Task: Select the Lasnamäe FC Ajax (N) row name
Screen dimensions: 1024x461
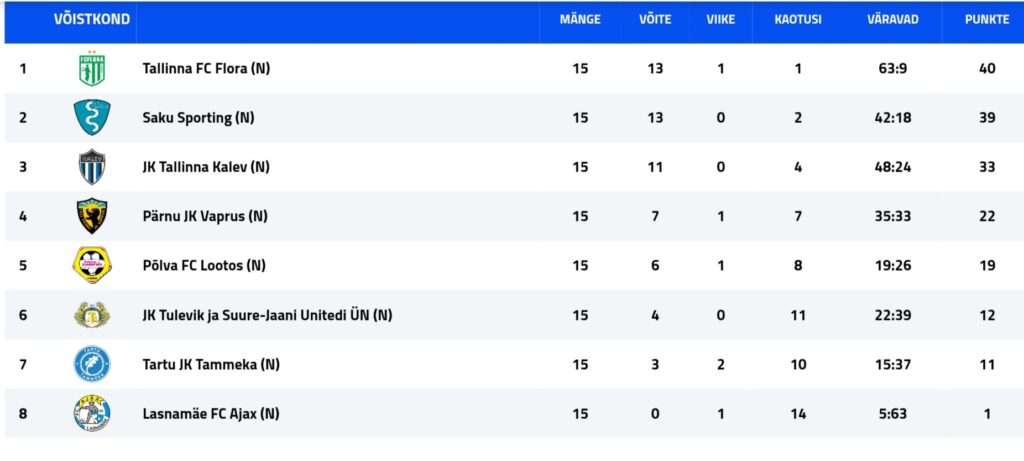Action: [x=211, y=414]
